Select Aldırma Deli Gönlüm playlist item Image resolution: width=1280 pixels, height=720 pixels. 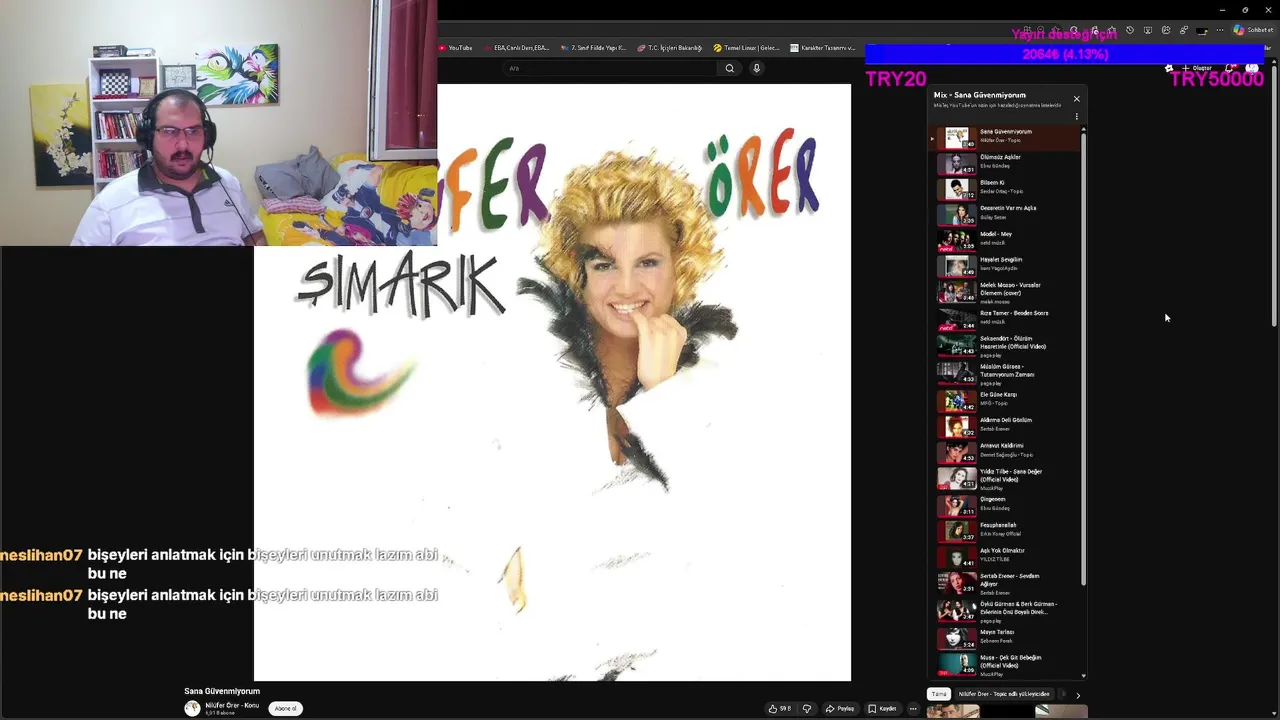(1005, 425)
